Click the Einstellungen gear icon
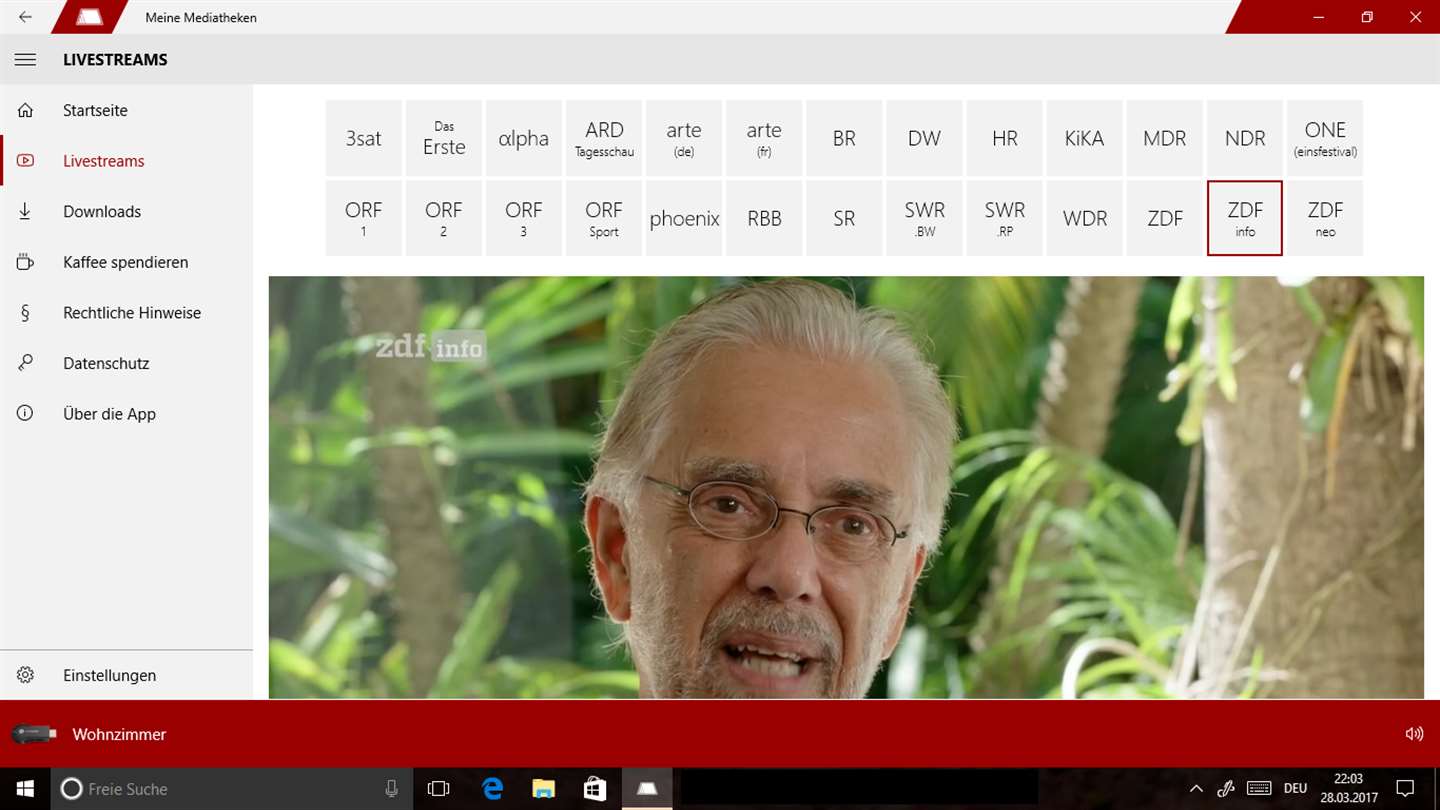The image size is (1440, 810). (x=25, y=675)
